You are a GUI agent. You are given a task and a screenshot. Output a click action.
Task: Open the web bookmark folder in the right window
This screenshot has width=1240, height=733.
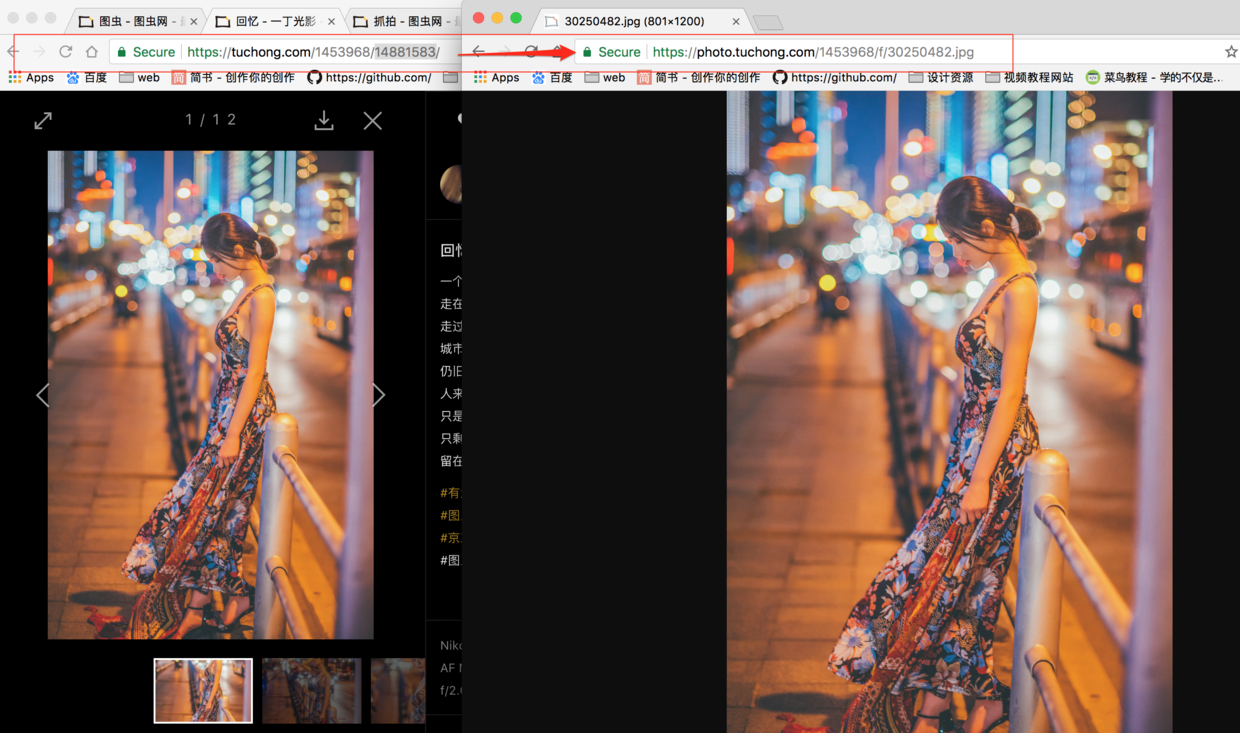click(605, 77)
